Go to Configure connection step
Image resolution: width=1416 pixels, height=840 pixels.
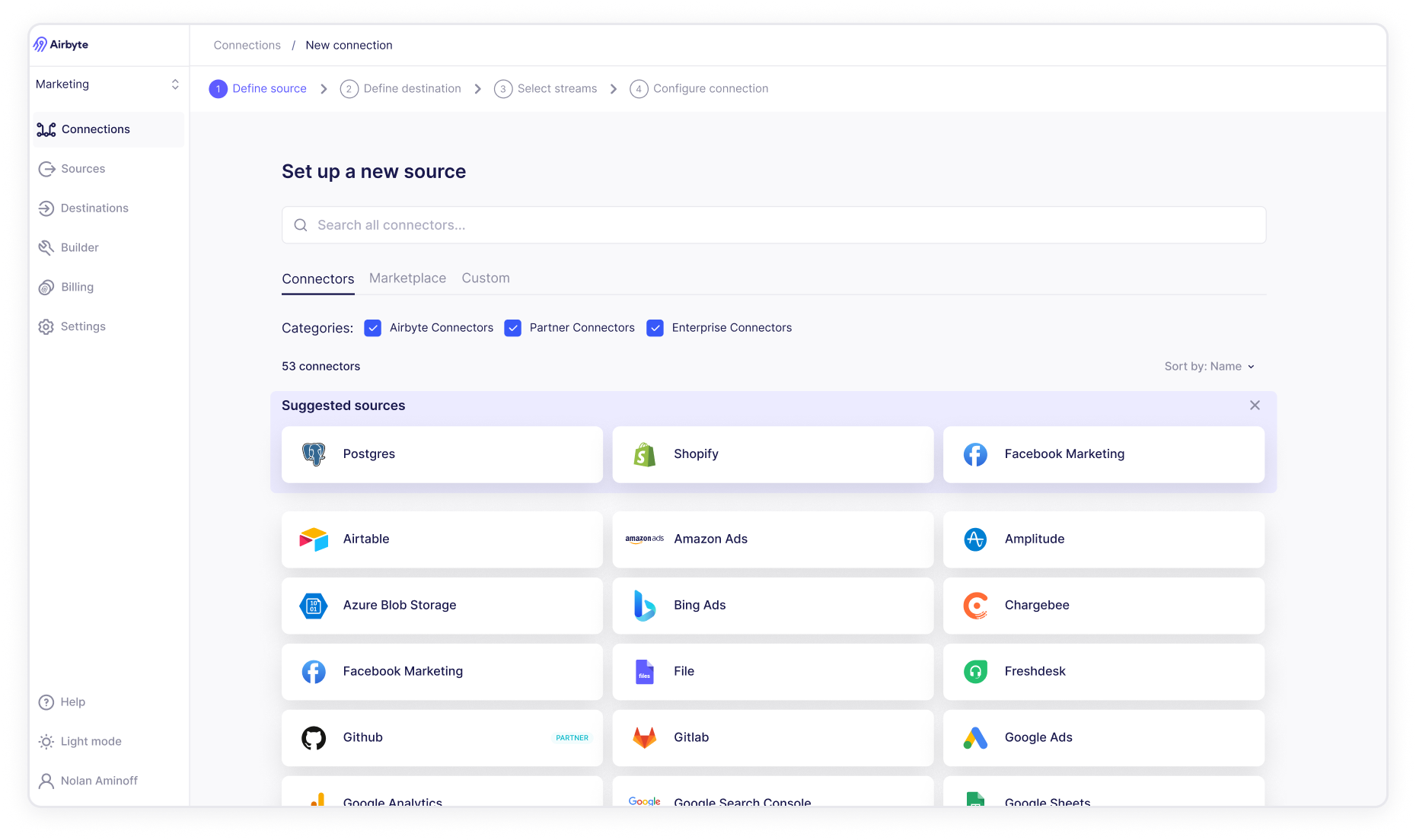click(x=699, y=89)
